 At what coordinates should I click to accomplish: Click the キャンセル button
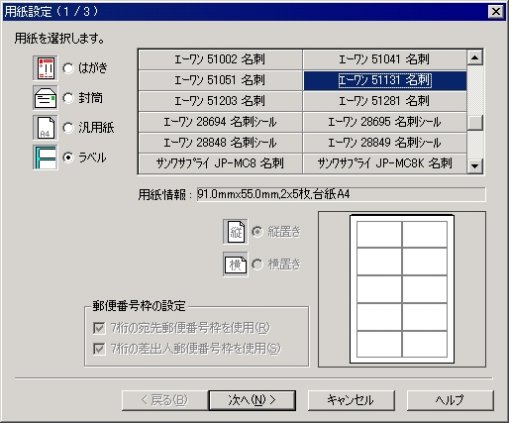click(x=351, y=400)
